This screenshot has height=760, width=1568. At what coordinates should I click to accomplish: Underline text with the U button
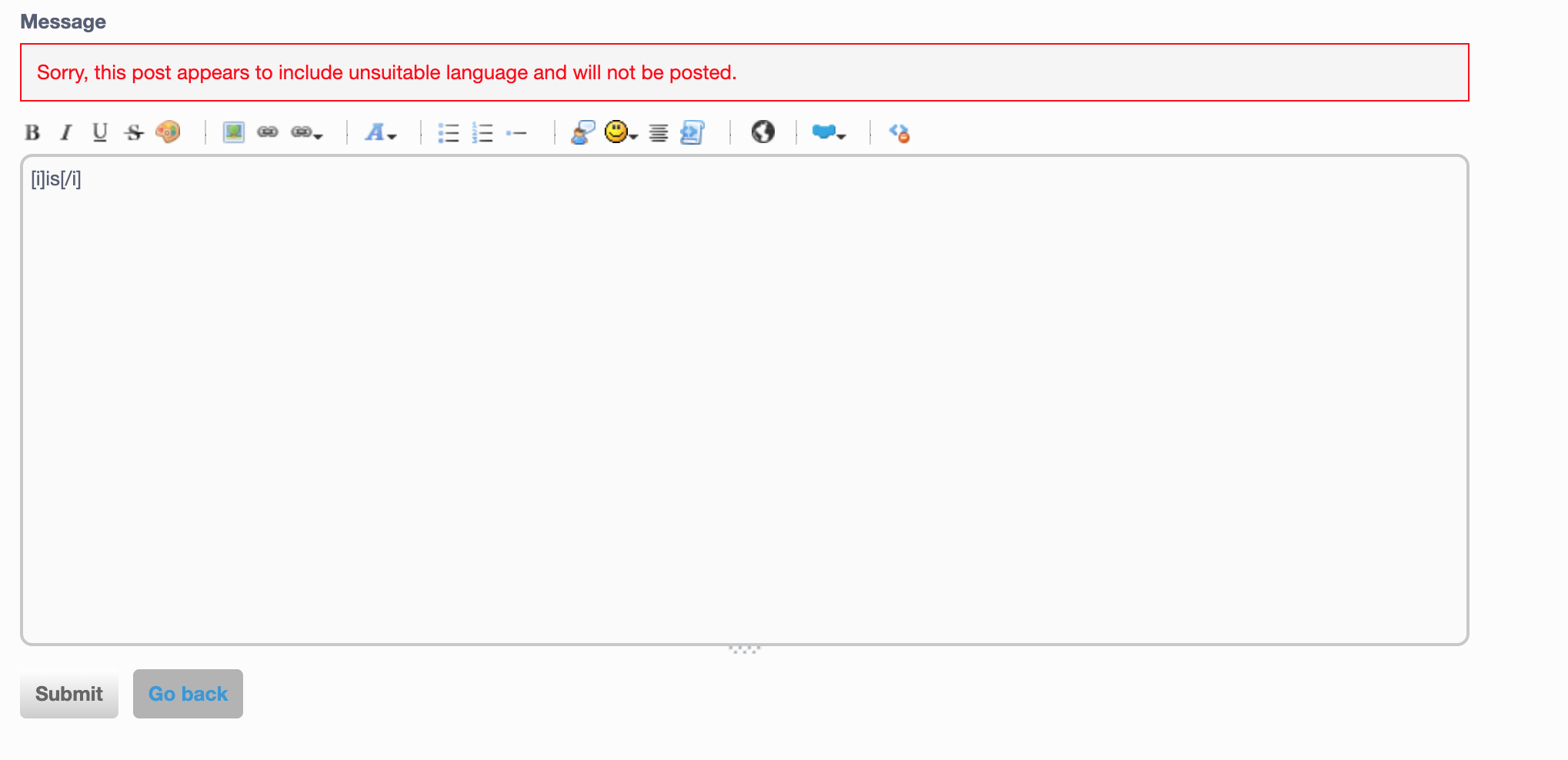coord(100,132)
